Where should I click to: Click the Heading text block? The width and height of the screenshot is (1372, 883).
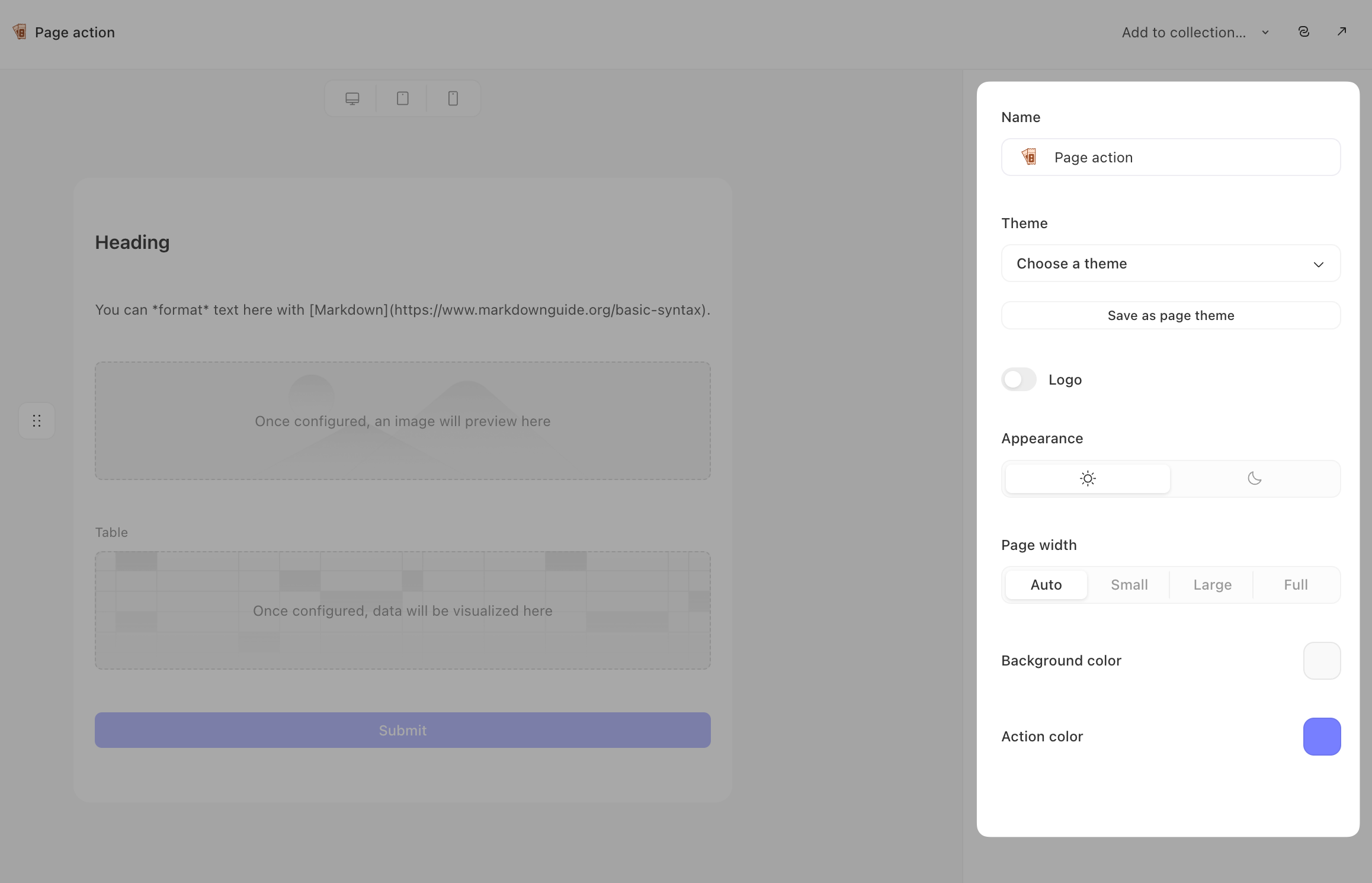tap(132, 242)
